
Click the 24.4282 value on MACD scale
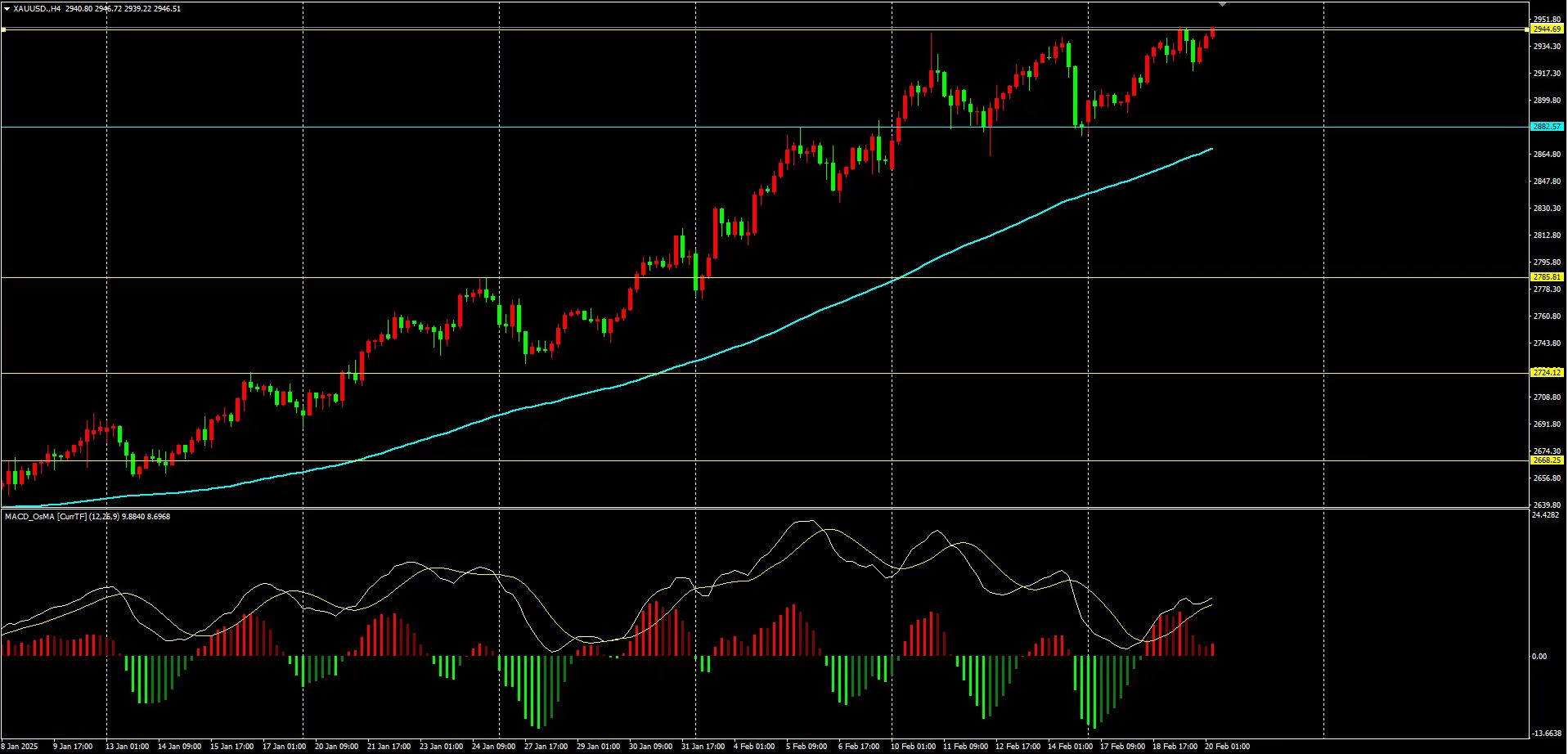(1546, 516)
